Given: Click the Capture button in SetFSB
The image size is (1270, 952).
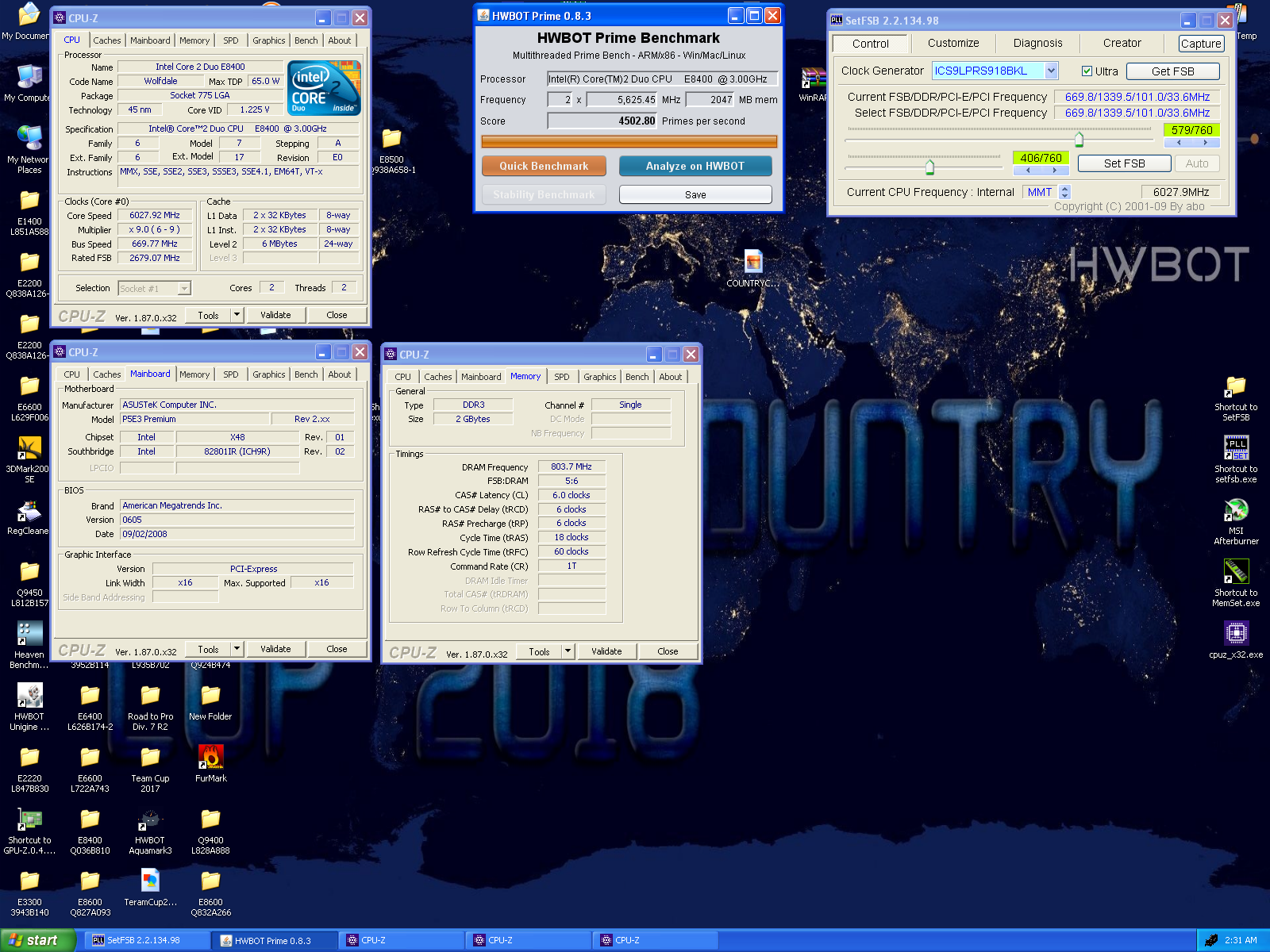Looking at the screenshot, I should 1201,44.
